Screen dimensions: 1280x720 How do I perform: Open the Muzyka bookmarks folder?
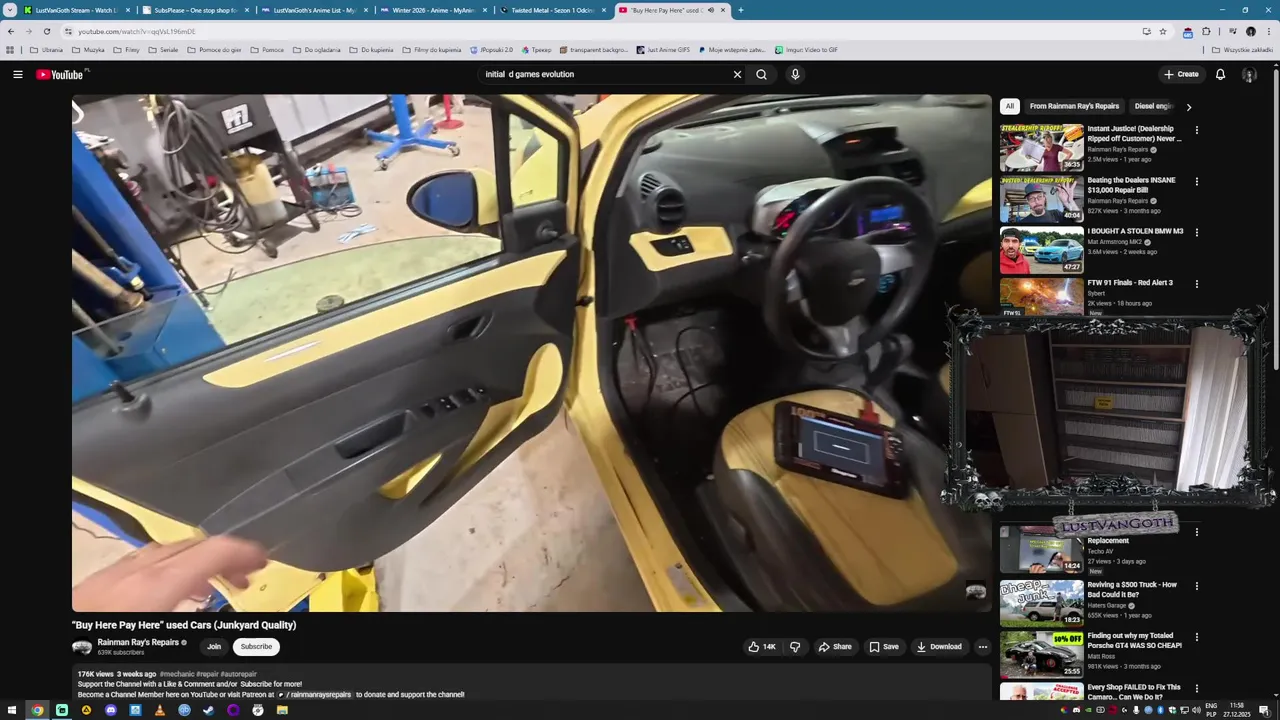point(88,50)
